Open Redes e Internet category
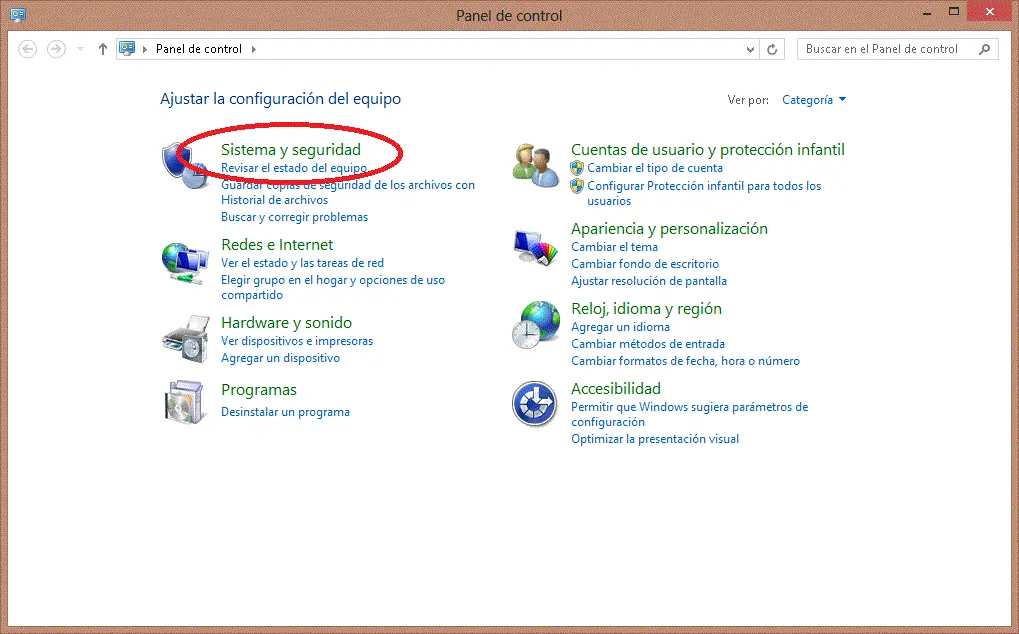This screenshot has height=634, width=1019. click(x=277, y=244)
